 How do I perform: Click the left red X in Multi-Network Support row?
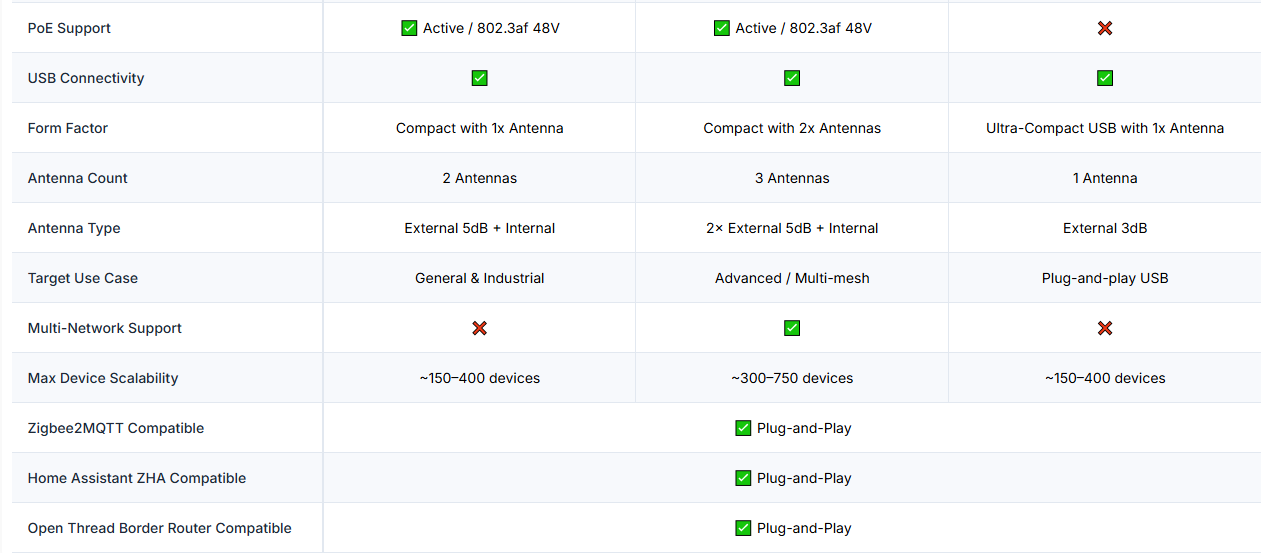(x=480, y=328)
